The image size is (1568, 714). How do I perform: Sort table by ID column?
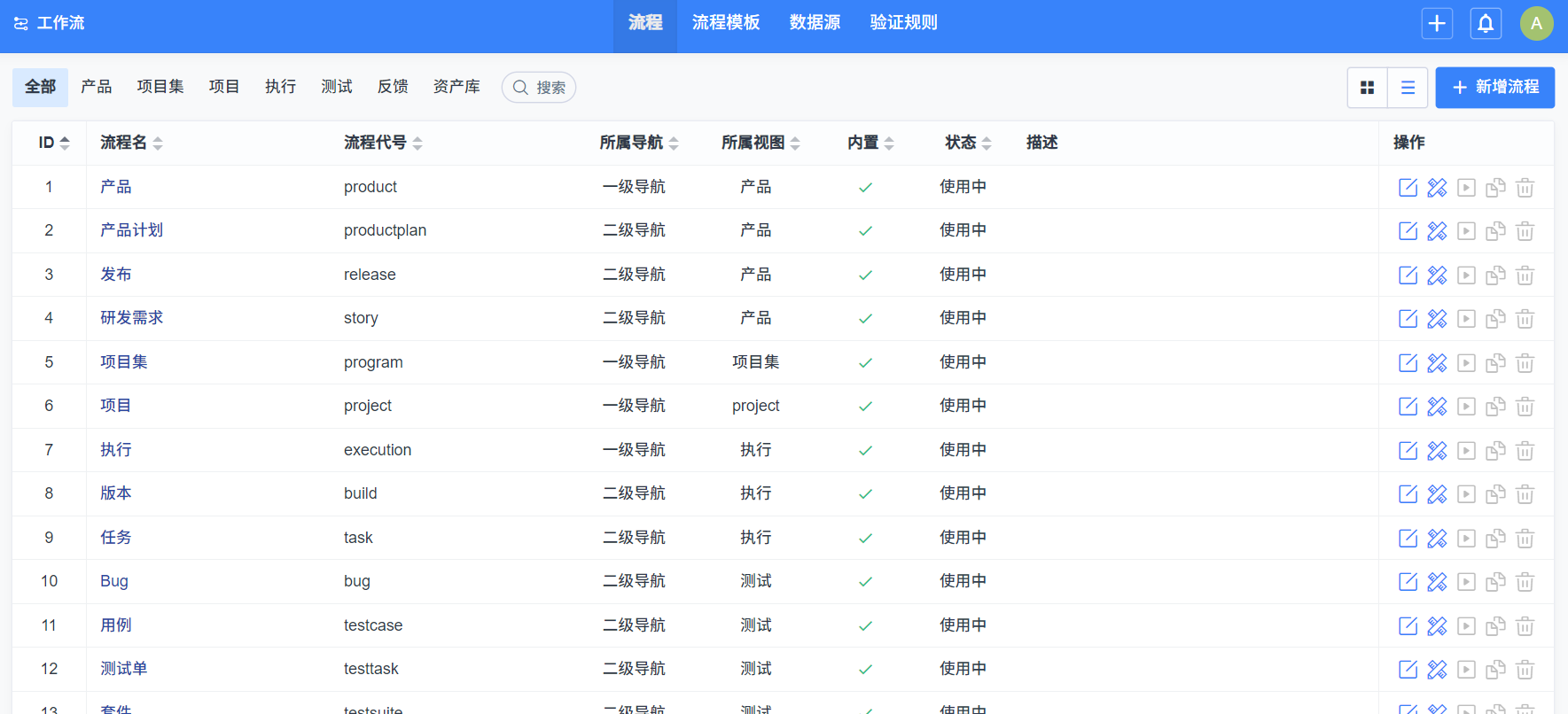(53, 143)
